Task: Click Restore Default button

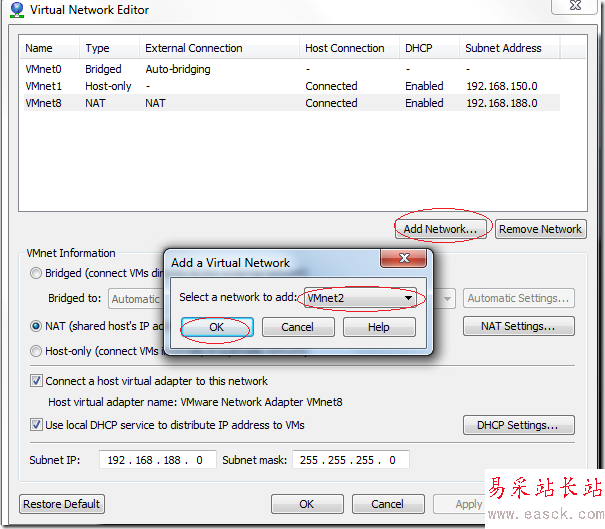Action: coord(62,504)
